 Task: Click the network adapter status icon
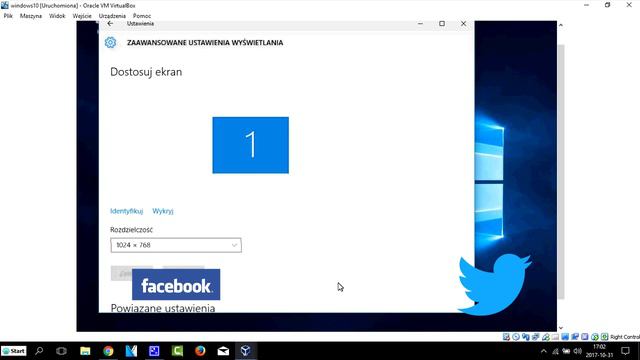pos(536,337)
